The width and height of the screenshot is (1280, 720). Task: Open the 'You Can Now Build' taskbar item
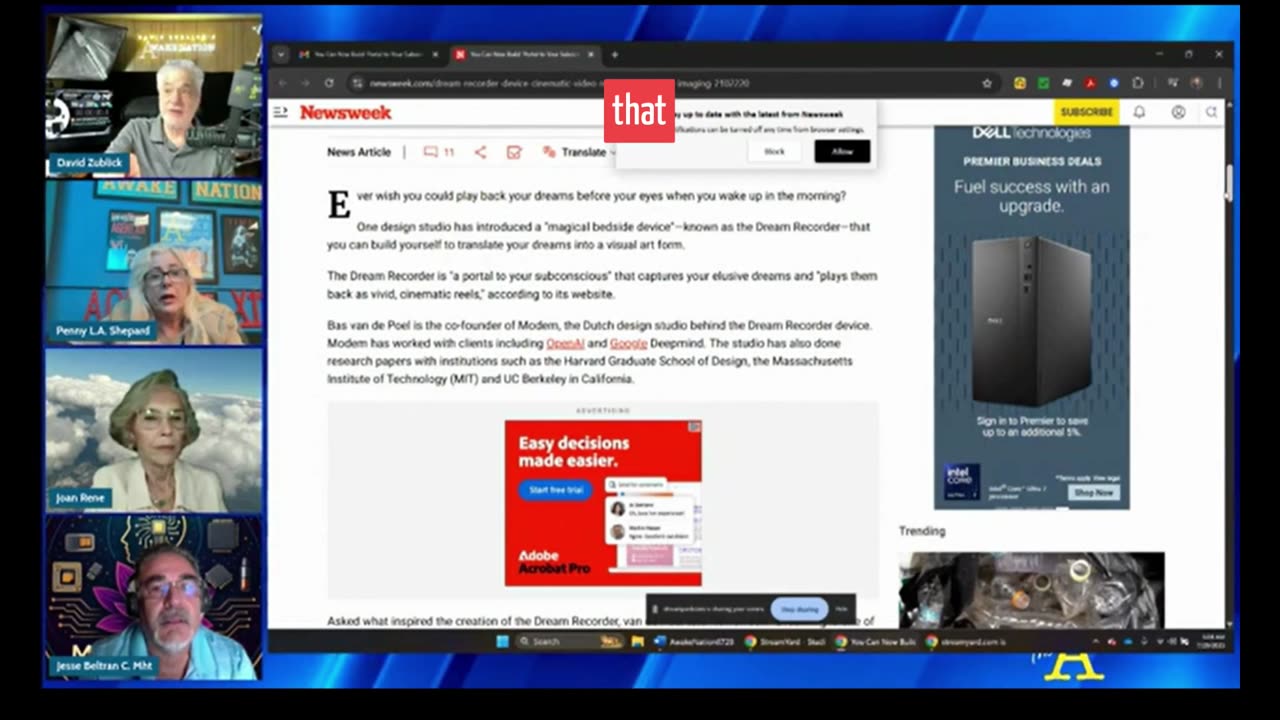[x=877, y=642]
